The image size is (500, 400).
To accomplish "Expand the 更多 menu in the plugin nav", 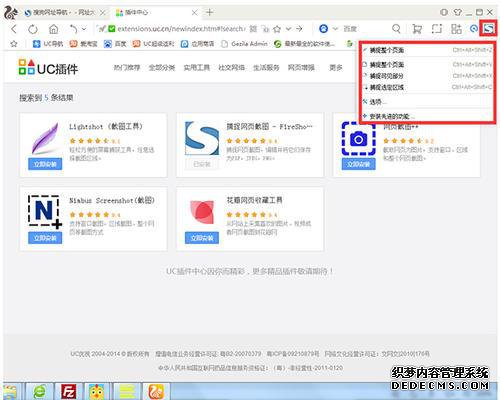I will coord(336,68).
